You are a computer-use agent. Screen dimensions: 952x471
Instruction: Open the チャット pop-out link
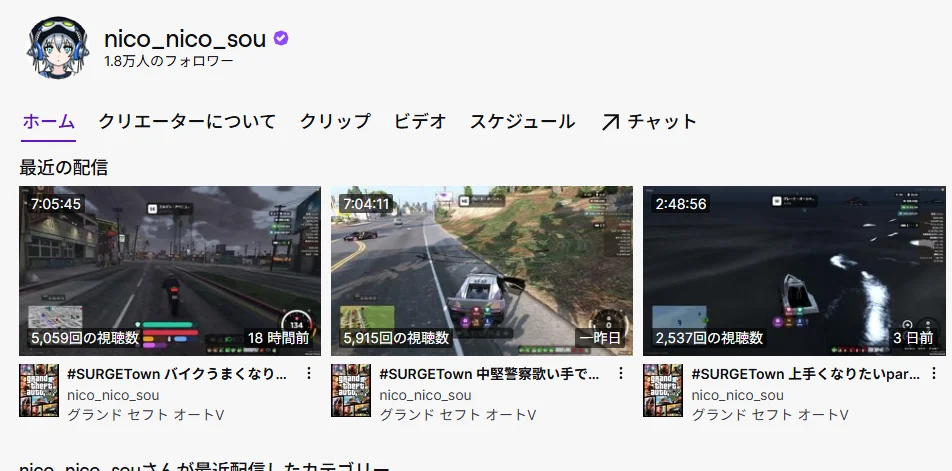649,121
